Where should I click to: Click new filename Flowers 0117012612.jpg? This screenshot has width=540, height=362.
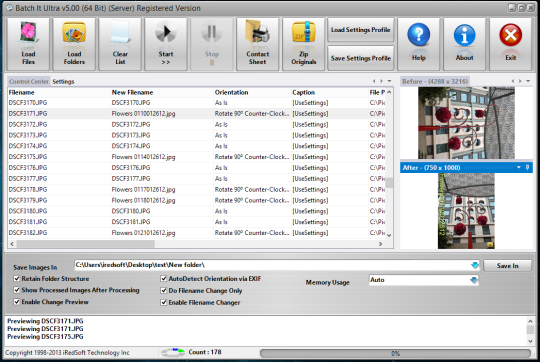pyautogui.click(x=143, y=189)
